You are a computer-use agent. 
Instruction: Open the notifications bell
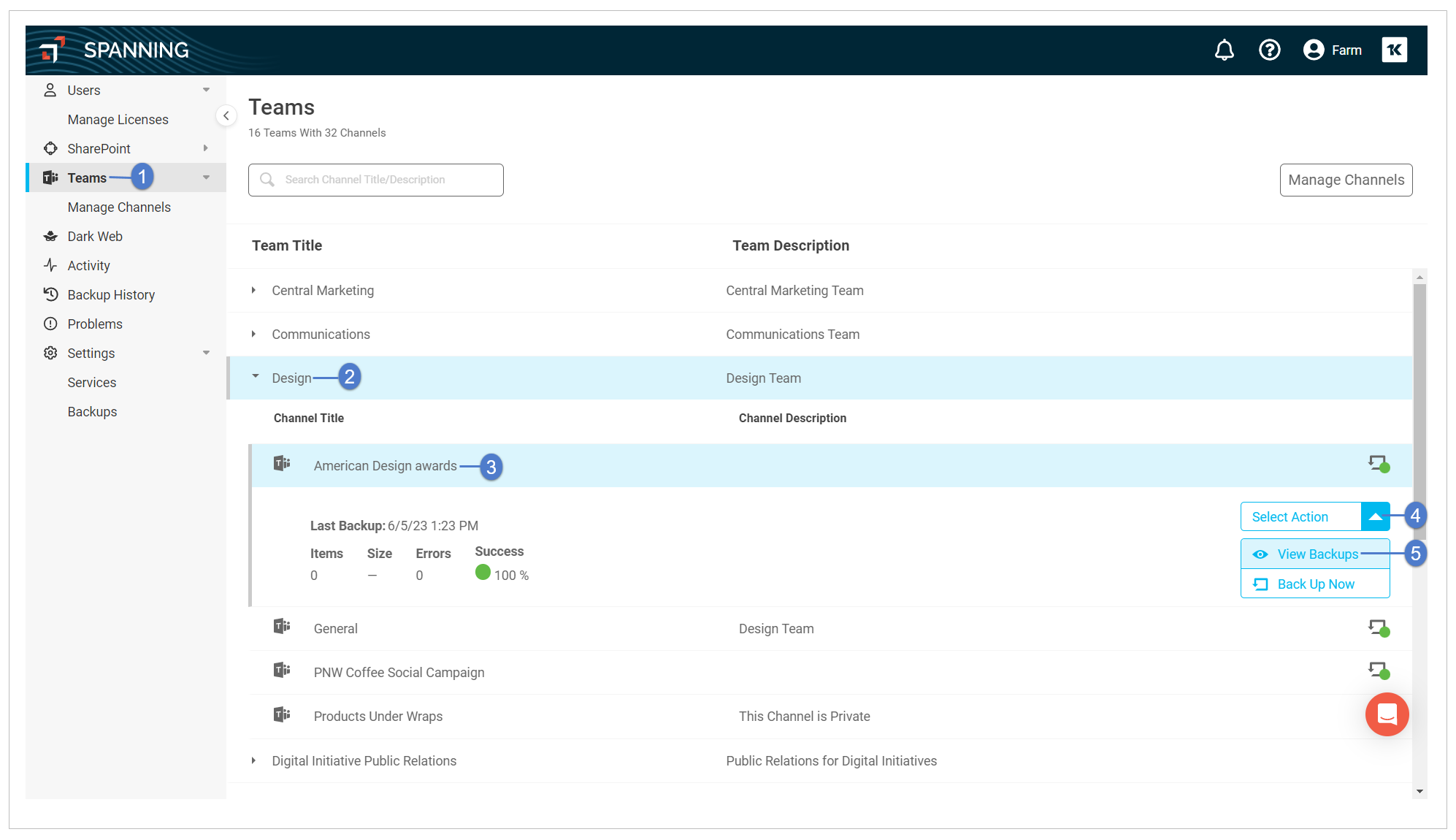(1225, 50)
